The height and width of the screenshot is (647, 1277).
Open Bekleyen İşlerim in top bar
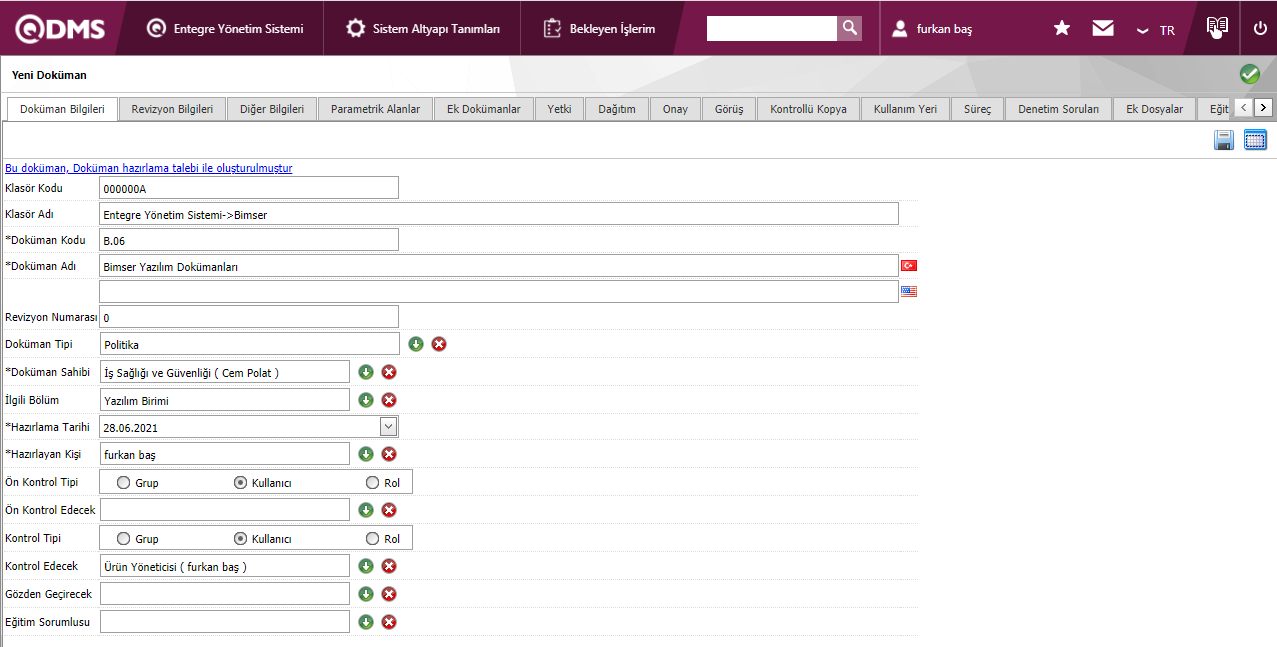tap(600, 29)
